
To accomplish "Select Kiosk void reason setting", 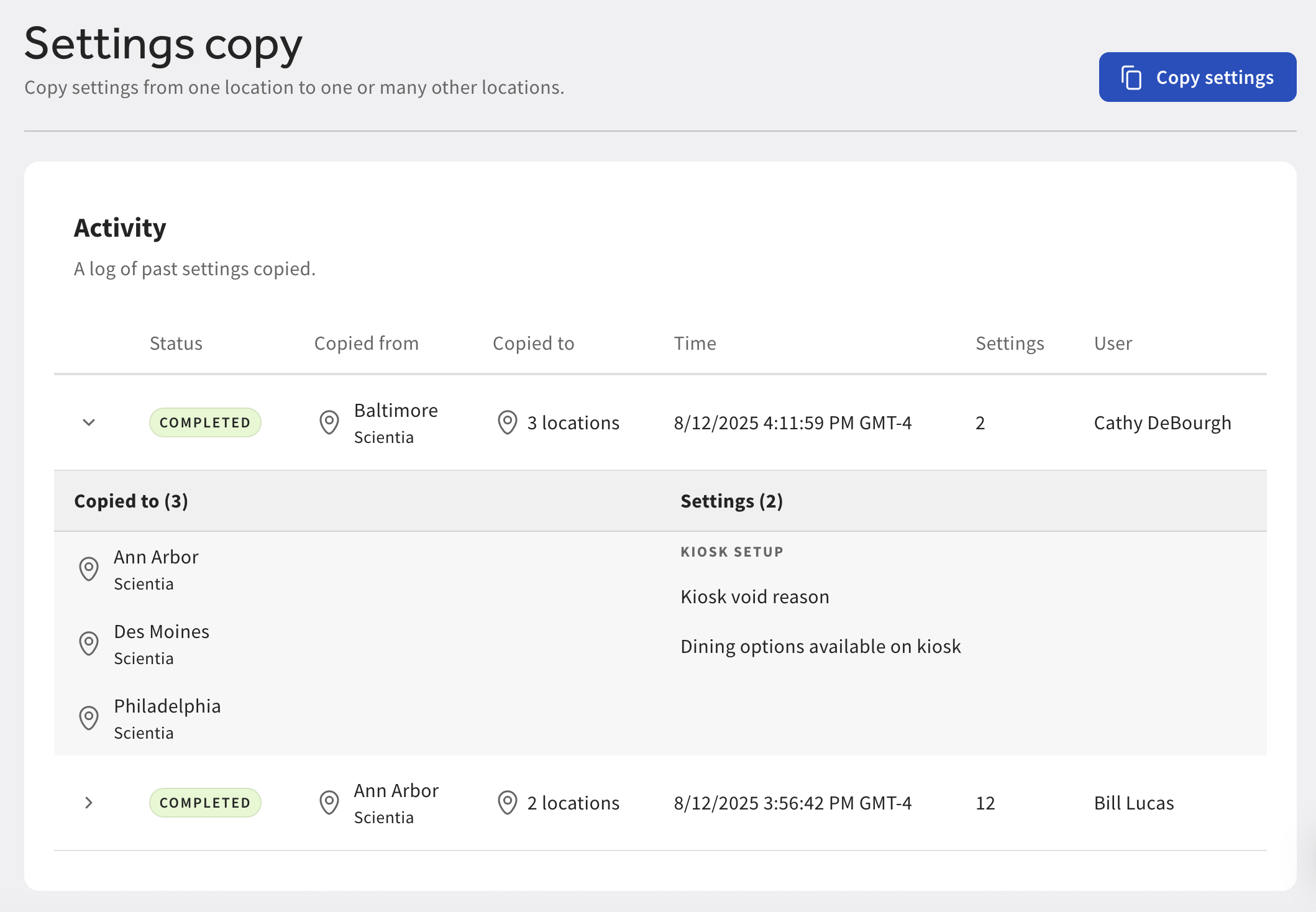I will (754, 596).
